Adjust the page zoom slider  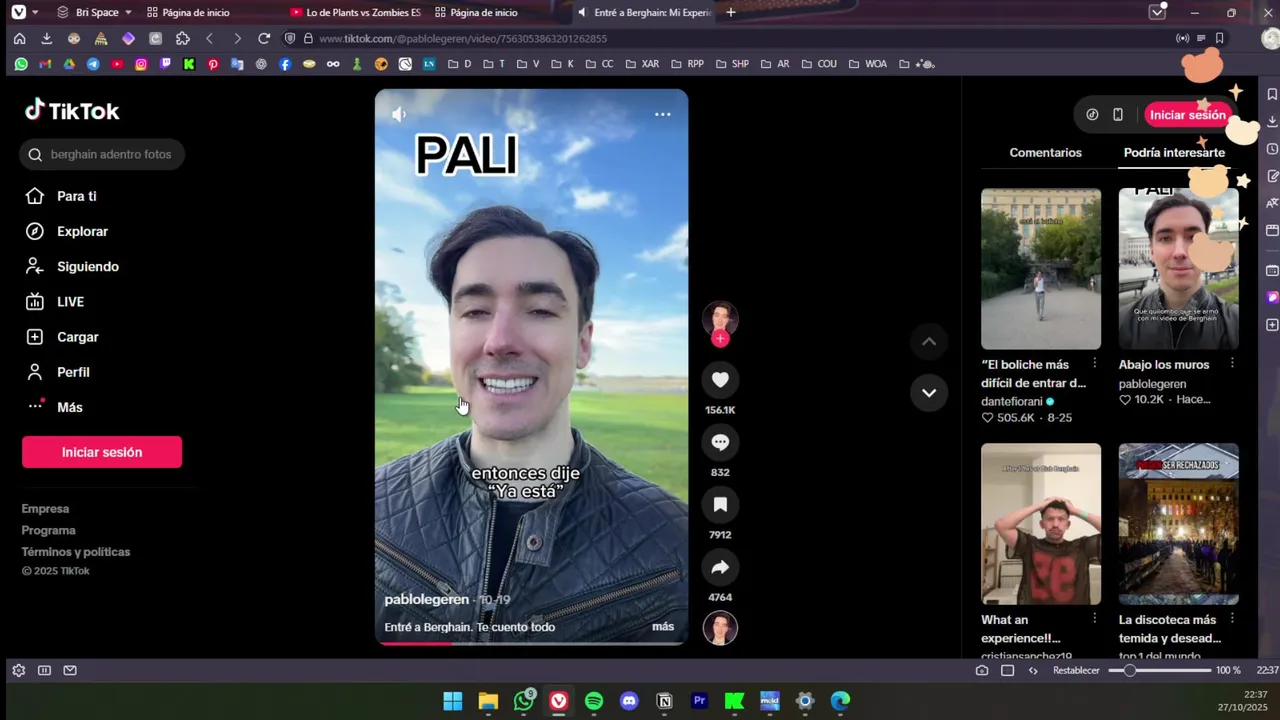pos(1160,670)
